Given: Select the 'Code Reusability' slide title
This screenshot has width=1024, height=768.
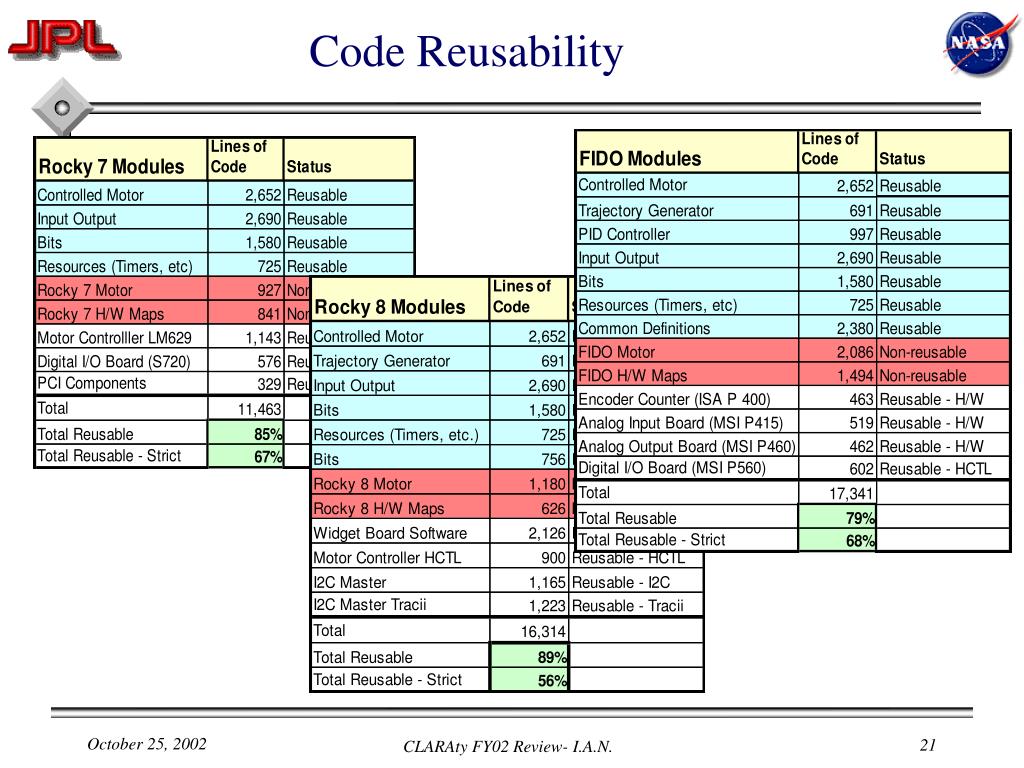Looking at the screenshot, I should tap(466, 52).
